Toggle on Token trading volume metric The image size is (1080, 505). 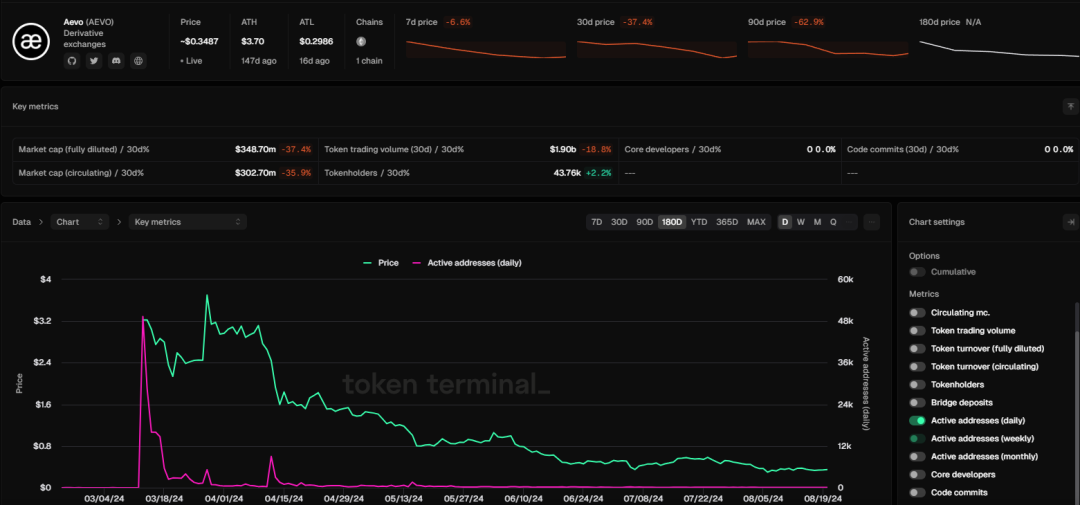coord(917,331)
